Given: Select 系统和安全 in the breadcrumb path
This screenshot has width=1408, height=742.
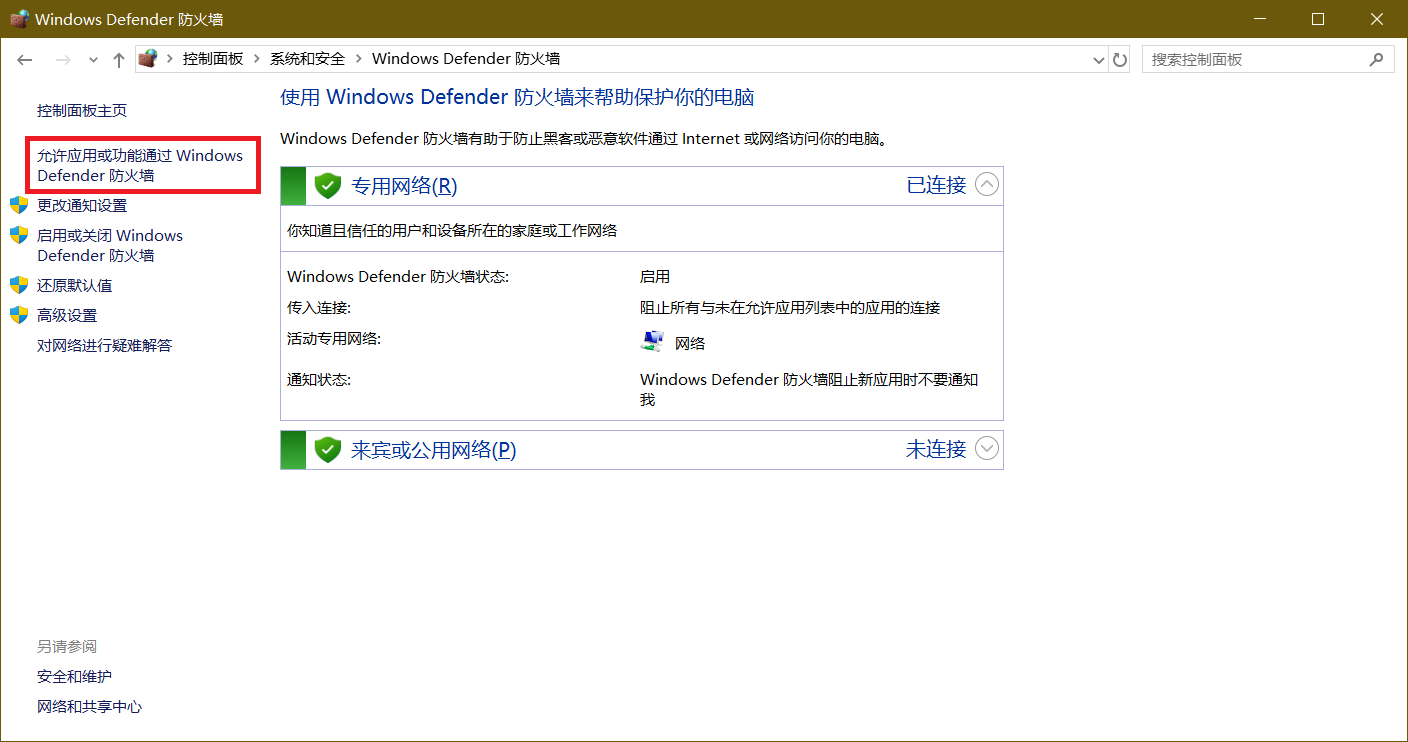Looking at the screenshot, I should pos(307,59).
